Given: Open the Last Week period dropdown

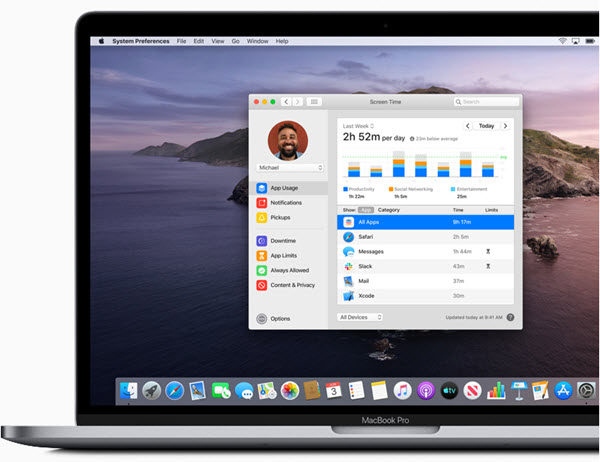Looking at the screenshot, I should point(358,126).
